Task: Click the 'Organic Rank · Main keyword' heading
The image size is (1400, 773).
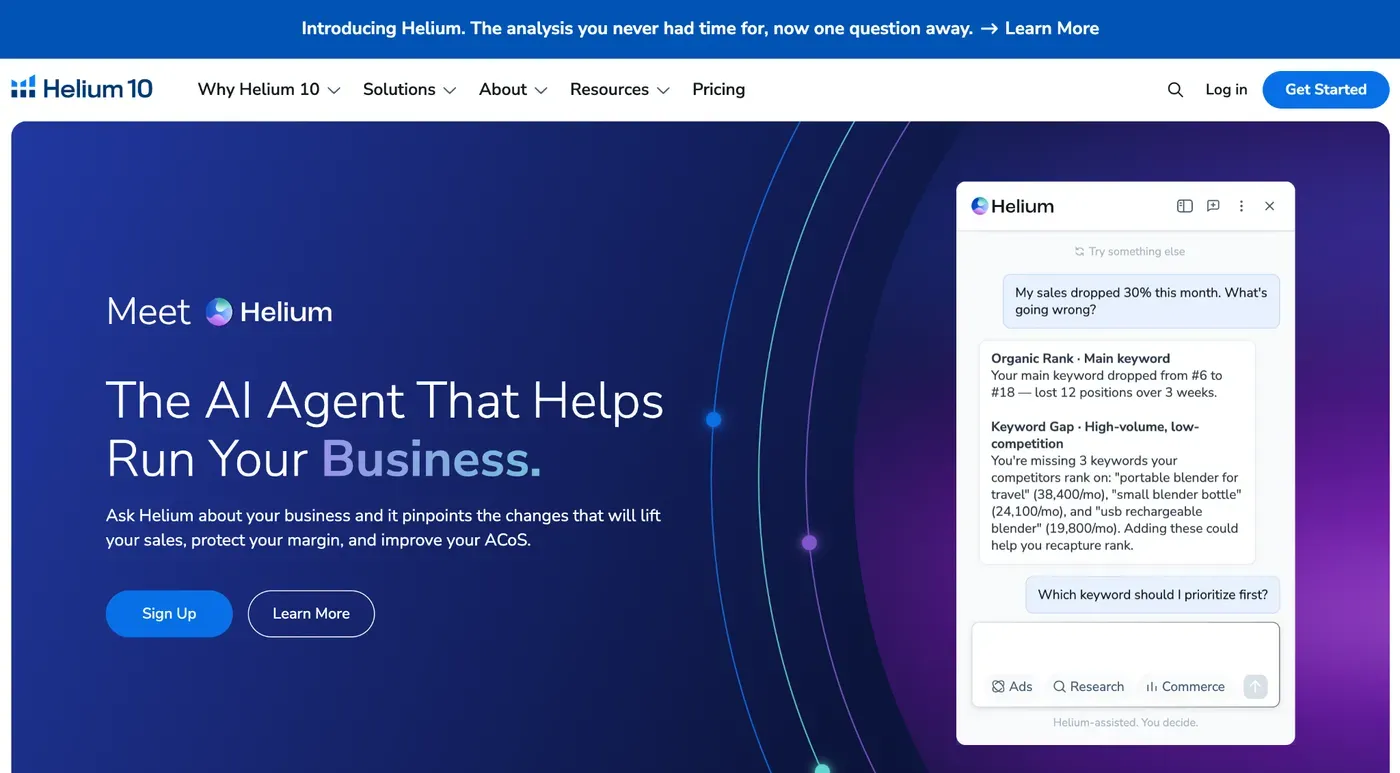Action: [x=1080, y=358]
